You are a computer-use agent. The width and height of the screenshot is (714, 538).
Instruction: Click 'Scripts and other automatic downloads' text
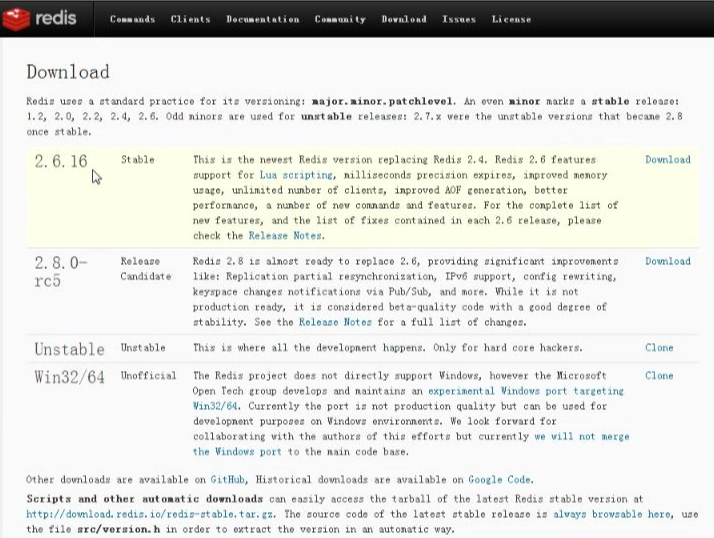pos(144,499)
